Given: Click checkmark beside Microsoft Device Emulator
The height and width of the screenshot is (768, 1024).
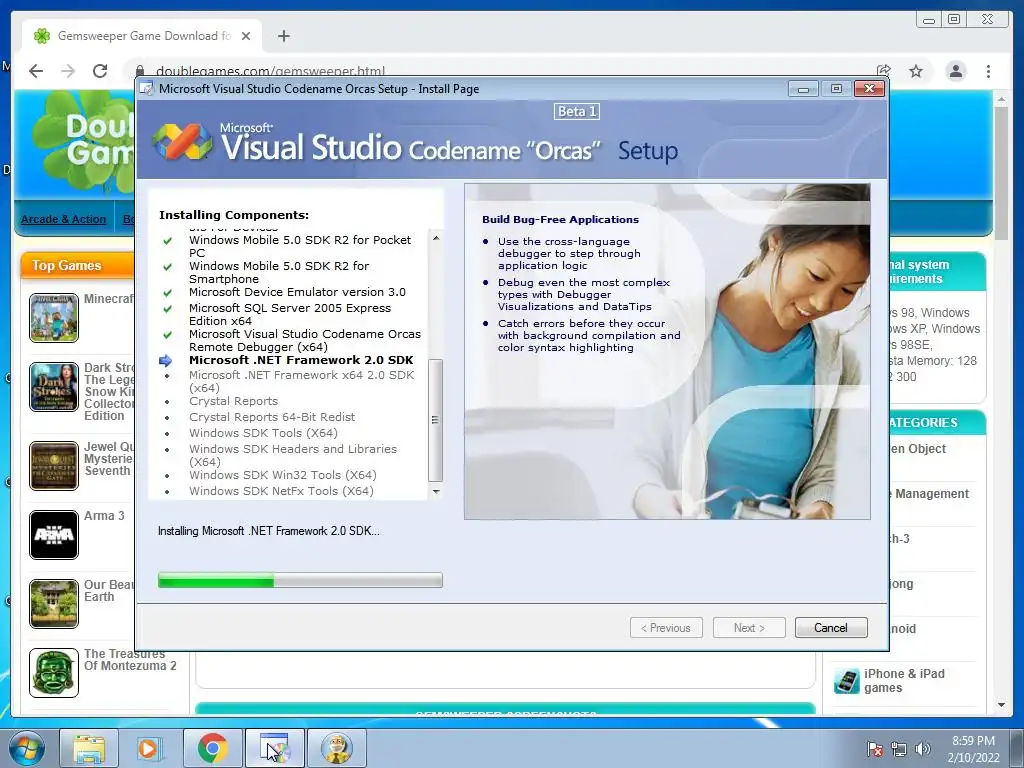Looking at the screenshot, I should 168,293.
